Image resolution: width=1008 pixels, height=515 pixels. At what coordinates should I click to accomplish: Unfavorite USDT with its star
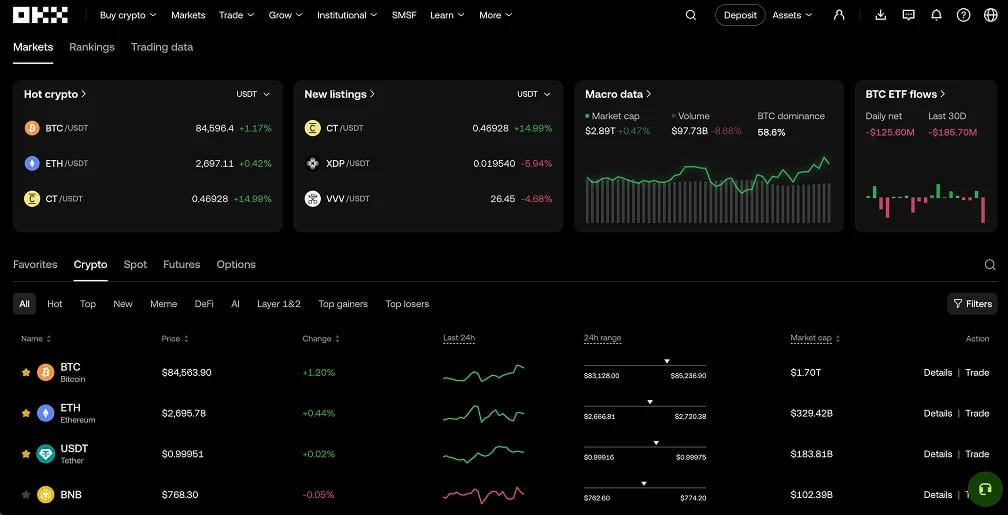pyautogui.click(x=26, y=454)
